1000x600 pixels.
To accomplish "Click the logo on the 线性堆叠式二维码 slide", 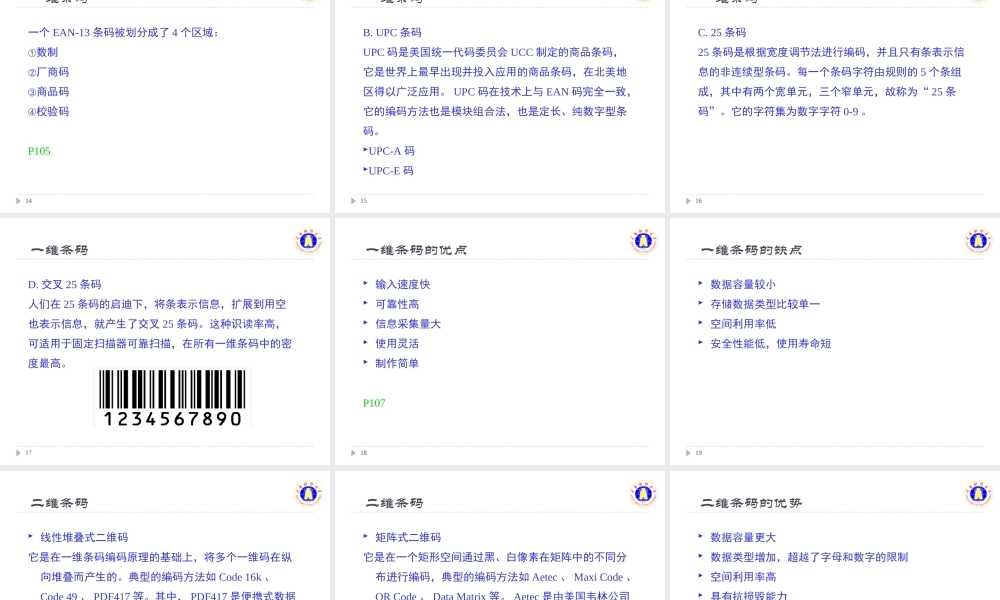I will click(x=308, y=493).
